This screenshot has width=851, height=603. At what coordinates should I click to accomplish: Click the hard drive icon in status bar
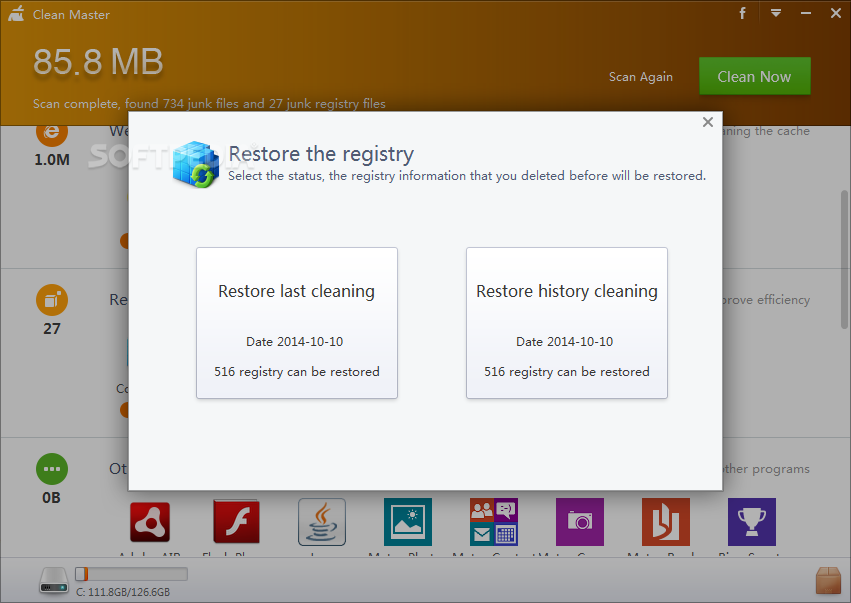coord(54,580)
